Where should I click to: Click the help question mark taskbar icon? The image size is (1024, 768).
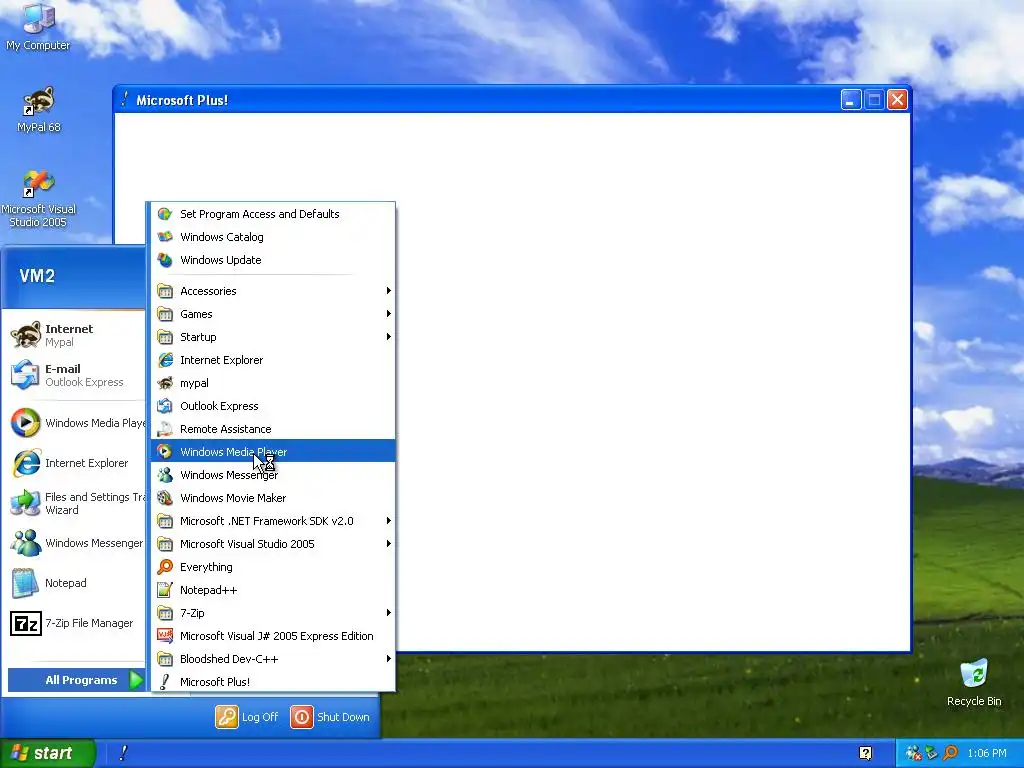pyautogui.click(x=865, y=753)
